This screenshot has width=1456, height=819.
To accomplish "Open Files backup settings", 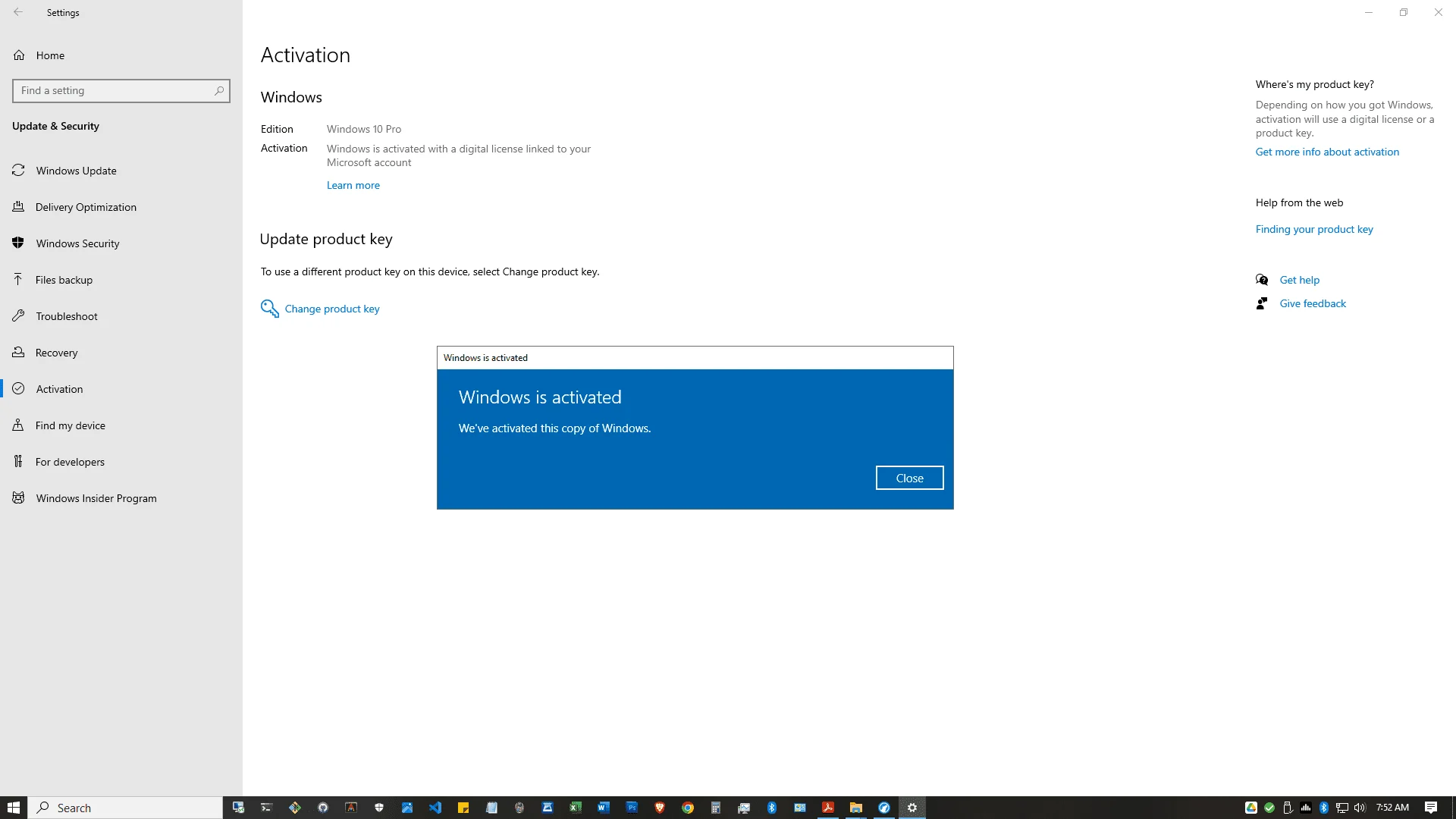I will tap(121, 280).
